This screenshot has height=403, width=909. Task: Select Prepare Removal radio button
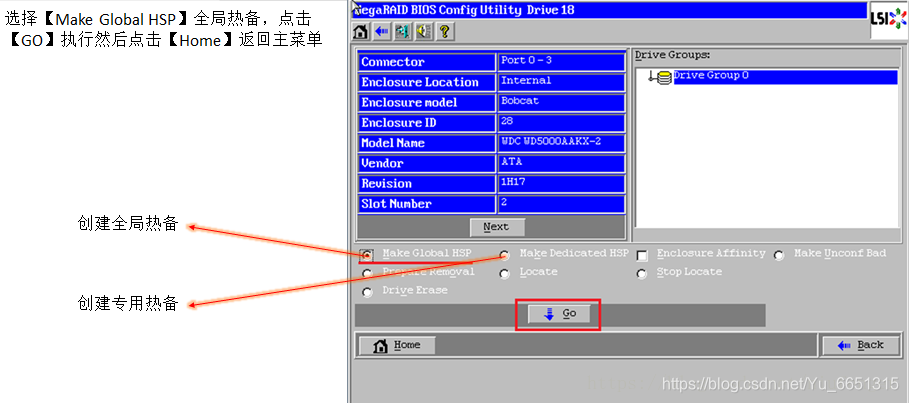(x=367, y=273)
